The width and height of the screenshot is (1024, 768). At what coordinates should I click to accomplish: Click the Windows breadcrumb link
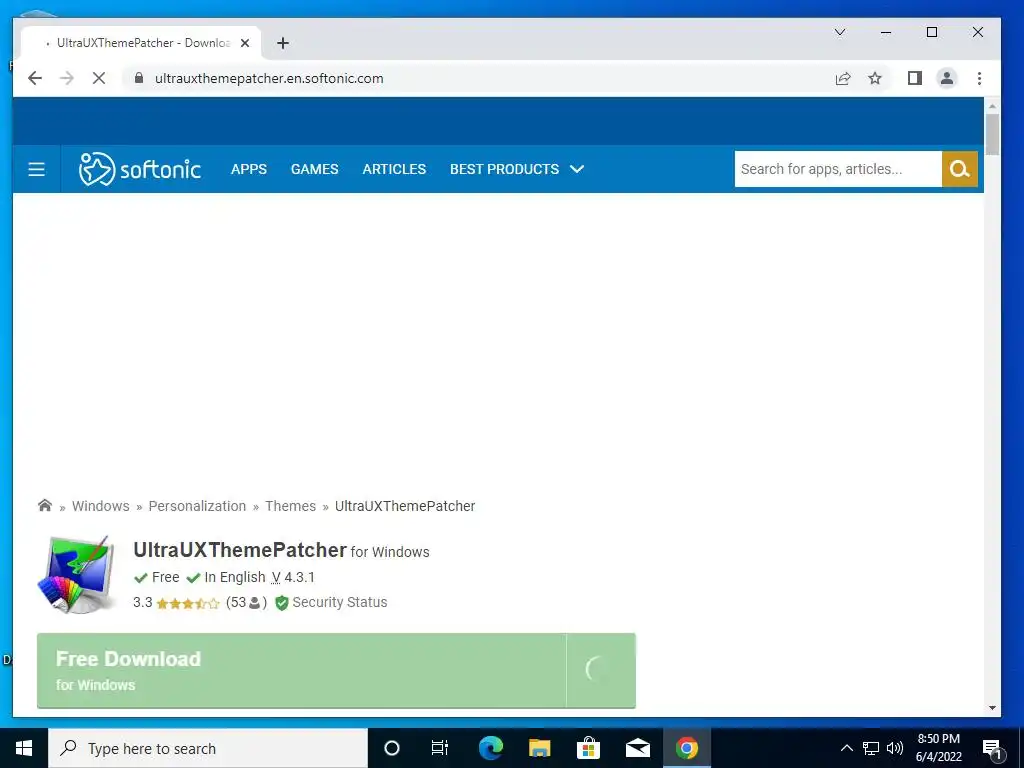[101, 506]
